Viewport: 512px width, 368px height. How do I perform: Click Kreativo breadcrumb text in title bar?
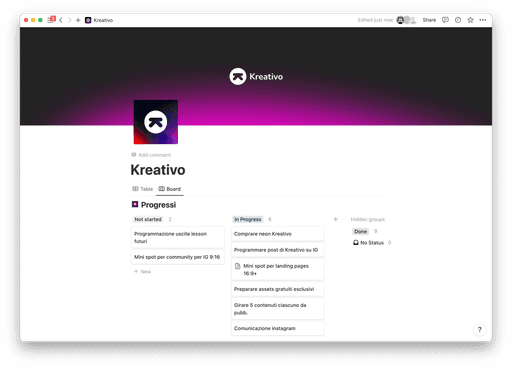tap(103, 20)
